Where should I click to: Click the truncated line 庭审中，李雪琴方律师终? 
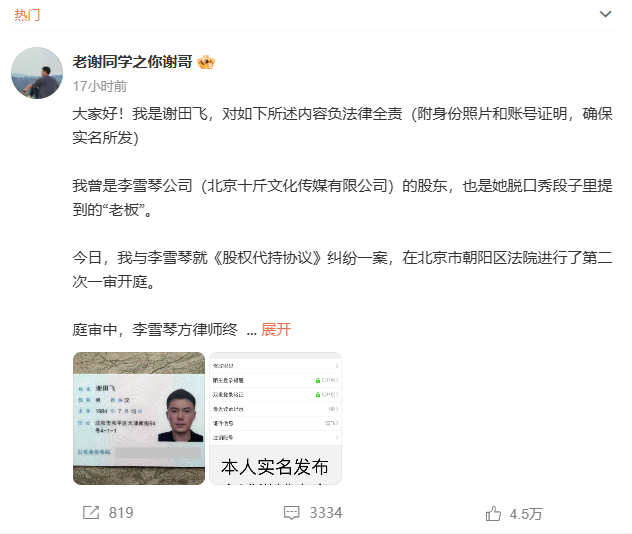(x=155, y=330)
